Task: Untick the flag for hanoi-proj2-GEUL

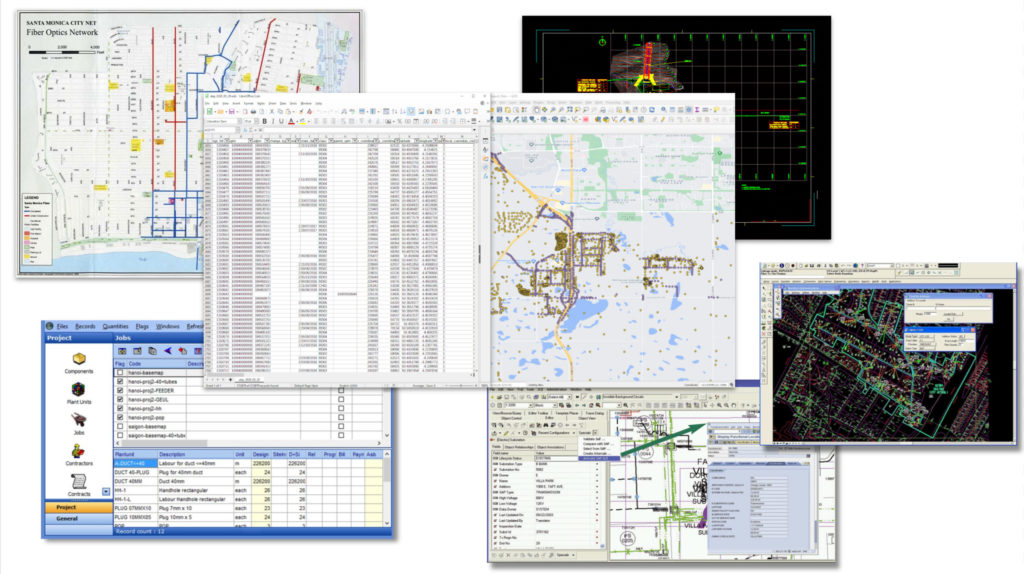Action: pyautogui.click(x=120, y=399)
